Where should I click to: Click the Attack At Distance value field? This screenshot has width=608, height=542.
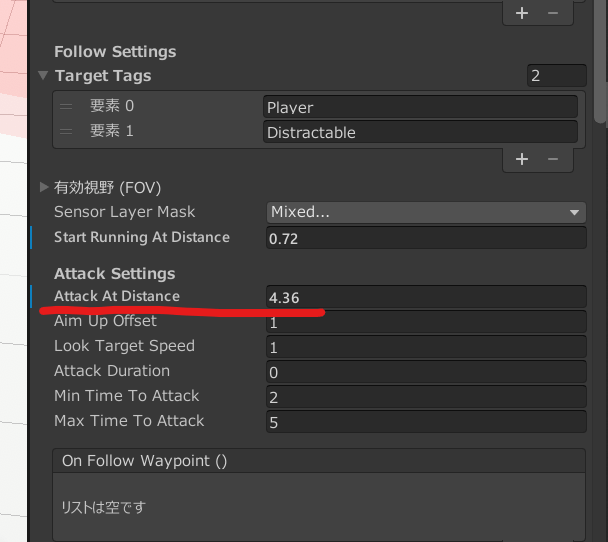(x=426, y=297)
